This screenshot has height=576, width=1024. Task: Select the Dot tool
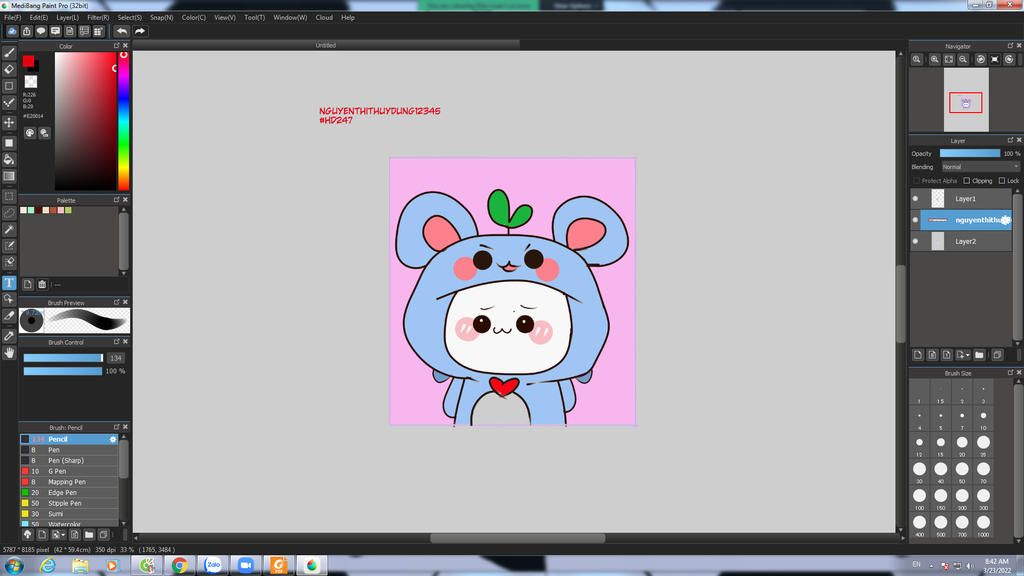9,86
